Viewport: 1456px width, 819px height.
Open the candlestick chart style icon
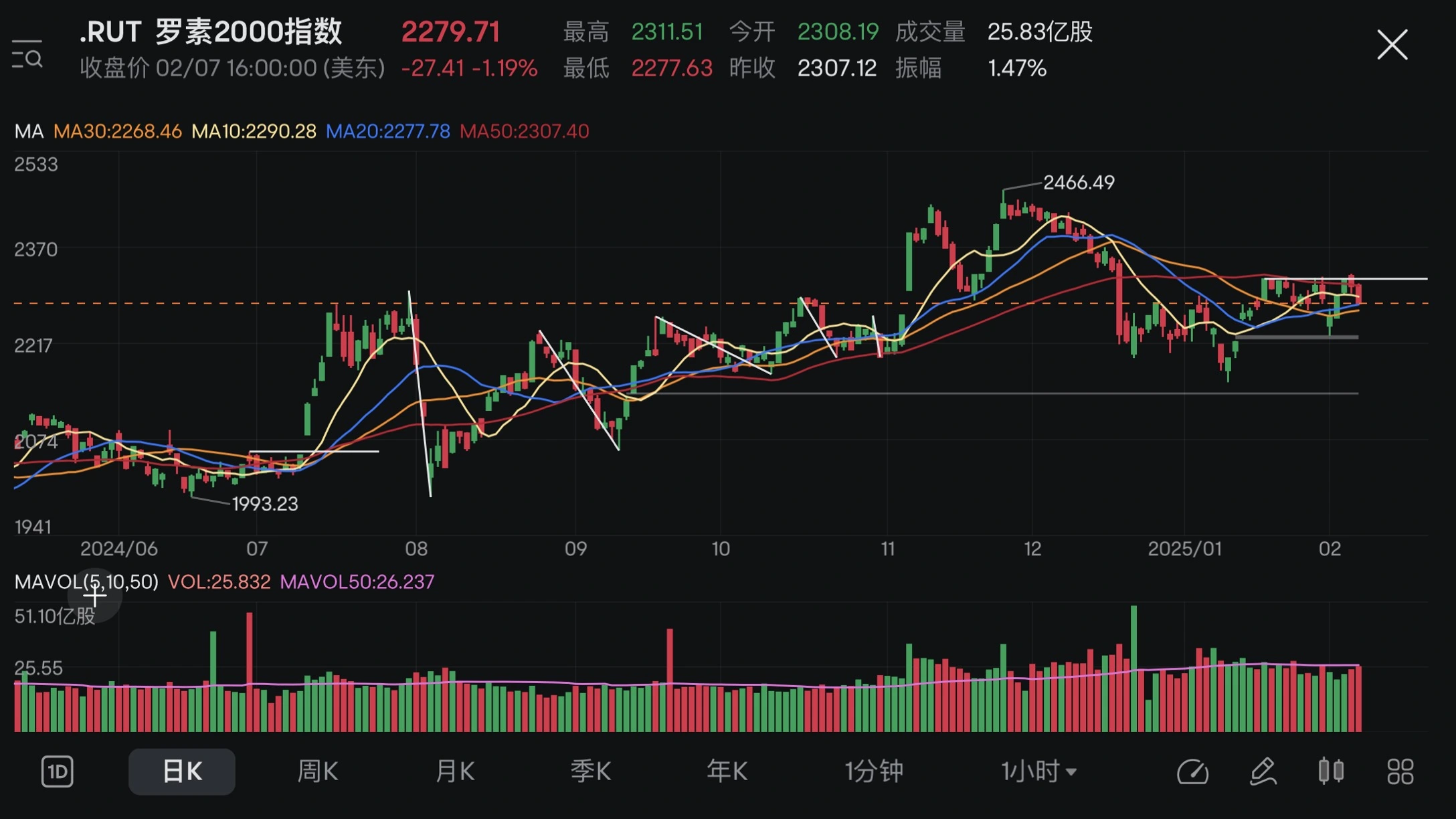[x=1331, y=771]
